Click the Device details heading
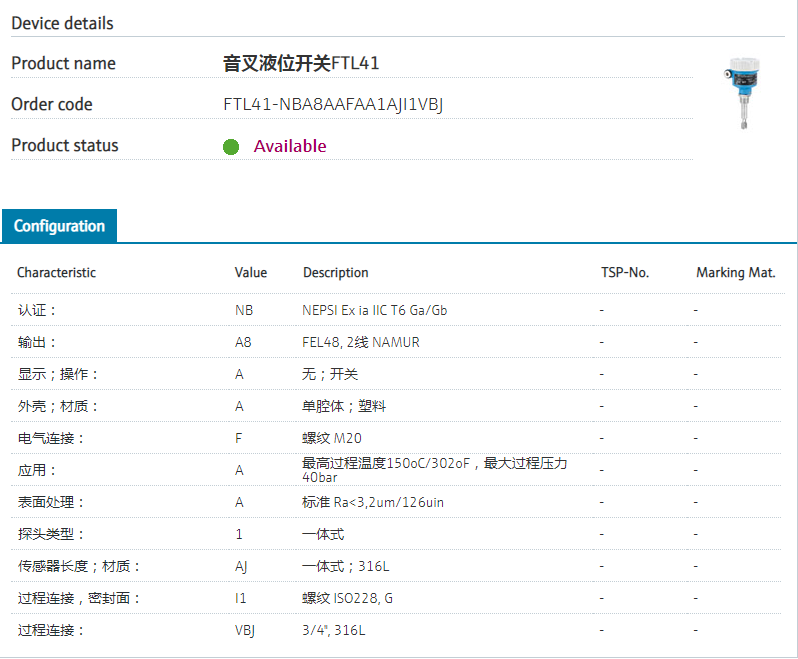This screenshot has height=659, width=798. [62, 23]
